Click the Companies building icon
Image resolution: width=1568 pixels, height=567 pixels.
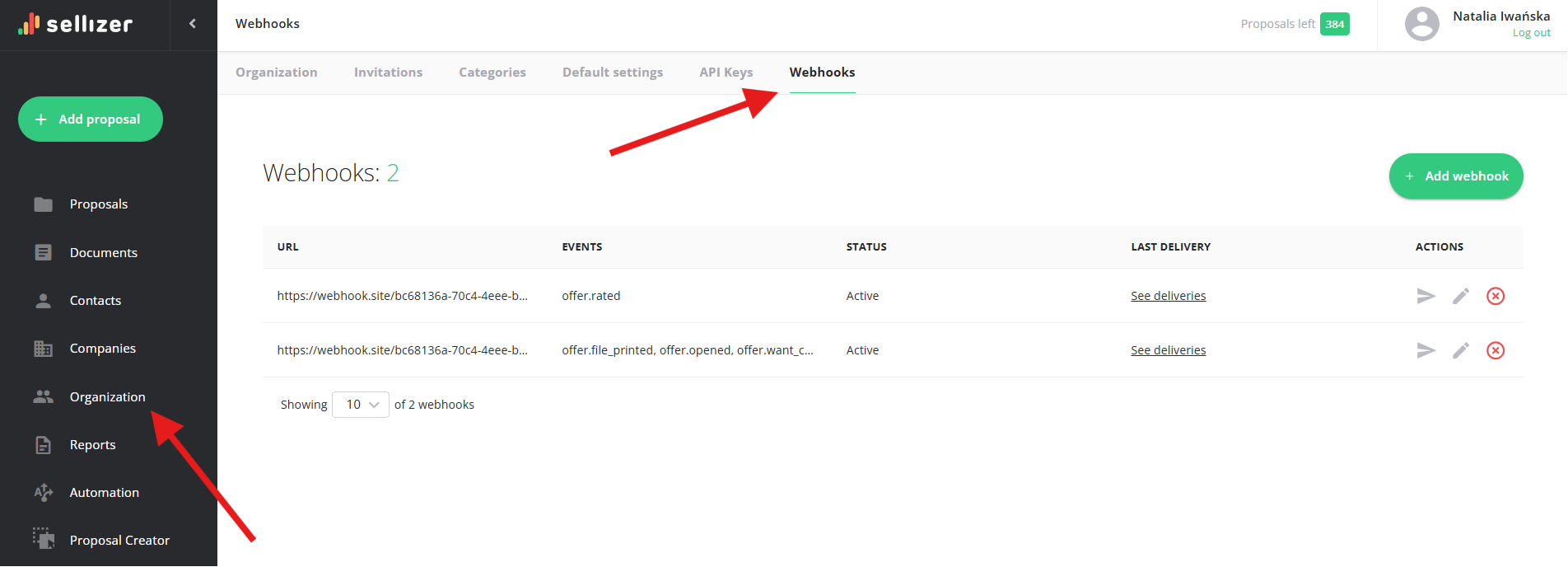pyautogui.click(x=44, y=349)
